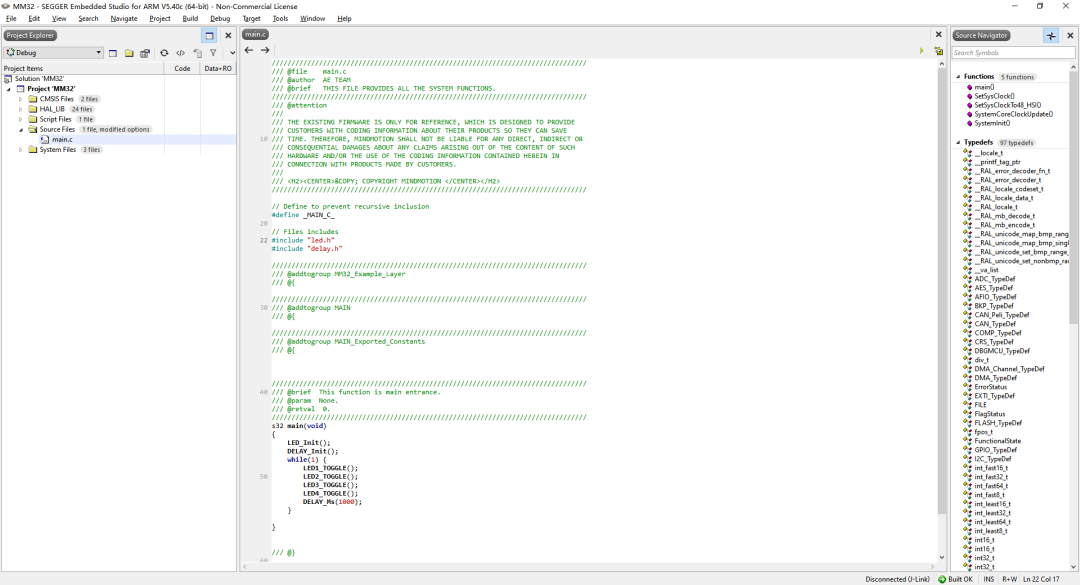The image size is (1080, 585).
Task: Open the Debug build configuration dropdown
Action: (x=53, y=52)
